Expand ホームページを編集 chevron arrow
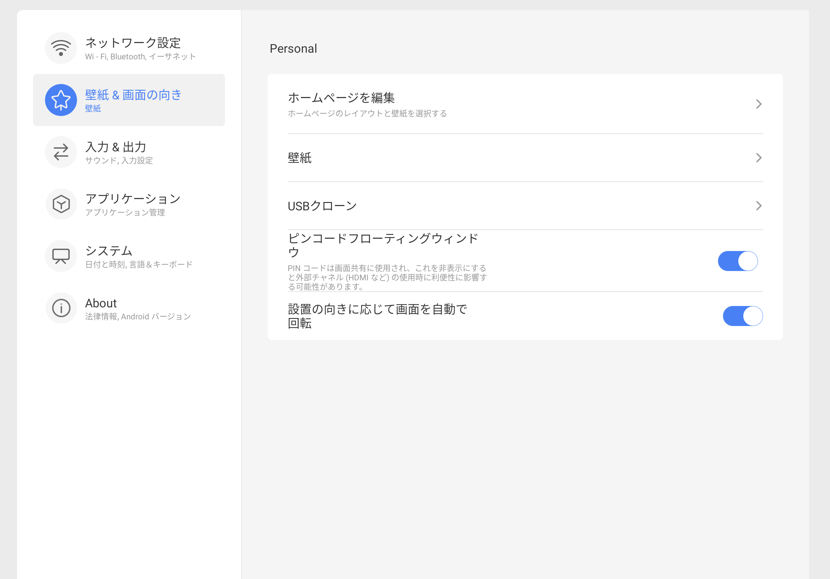 pyautogui.click(x=759, y=104)
